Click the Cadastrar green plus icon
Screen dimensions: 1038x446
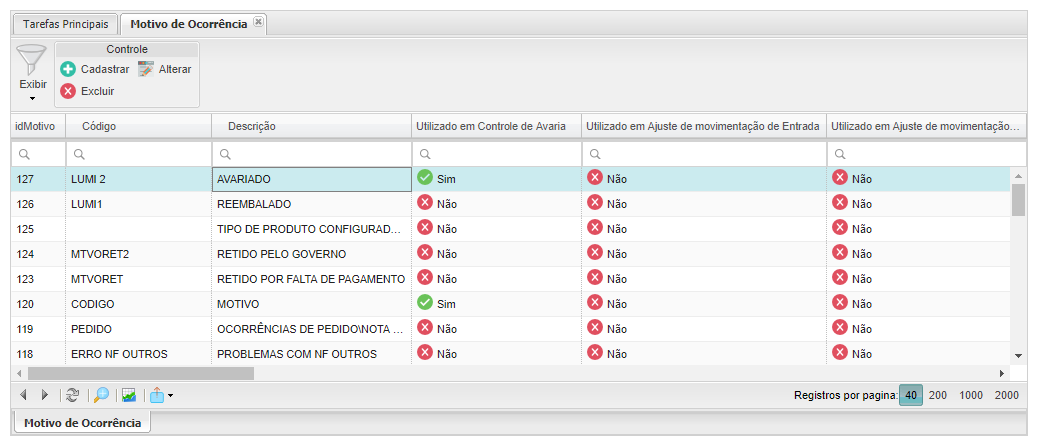68,69
